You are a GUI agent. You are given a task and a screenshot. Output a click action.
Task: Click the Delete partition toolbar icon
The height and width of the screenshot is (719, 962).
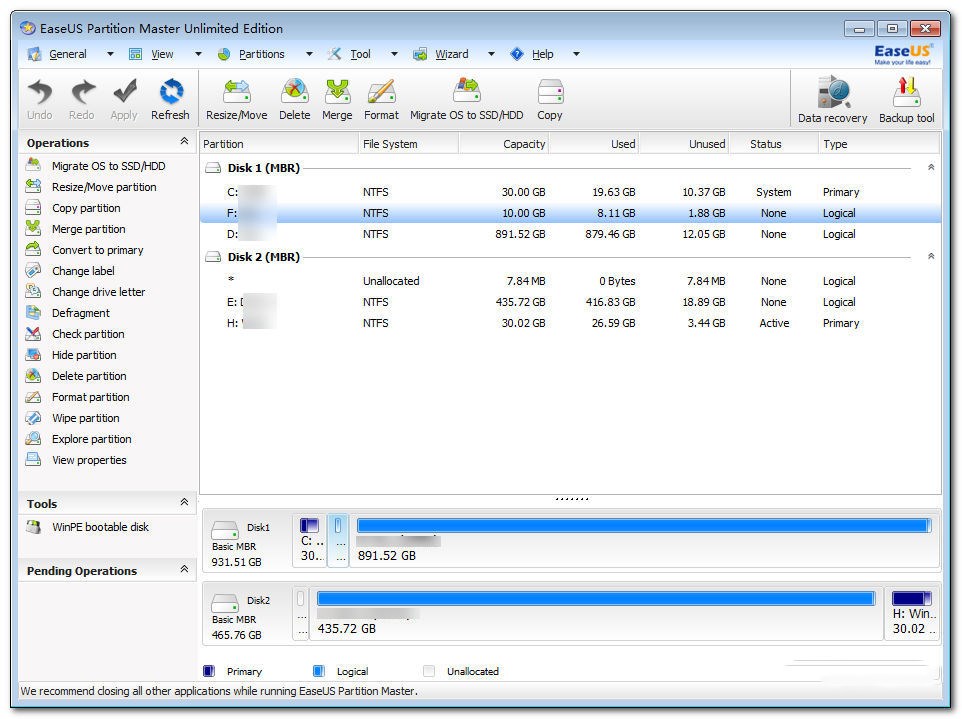[x=294, y=99]
